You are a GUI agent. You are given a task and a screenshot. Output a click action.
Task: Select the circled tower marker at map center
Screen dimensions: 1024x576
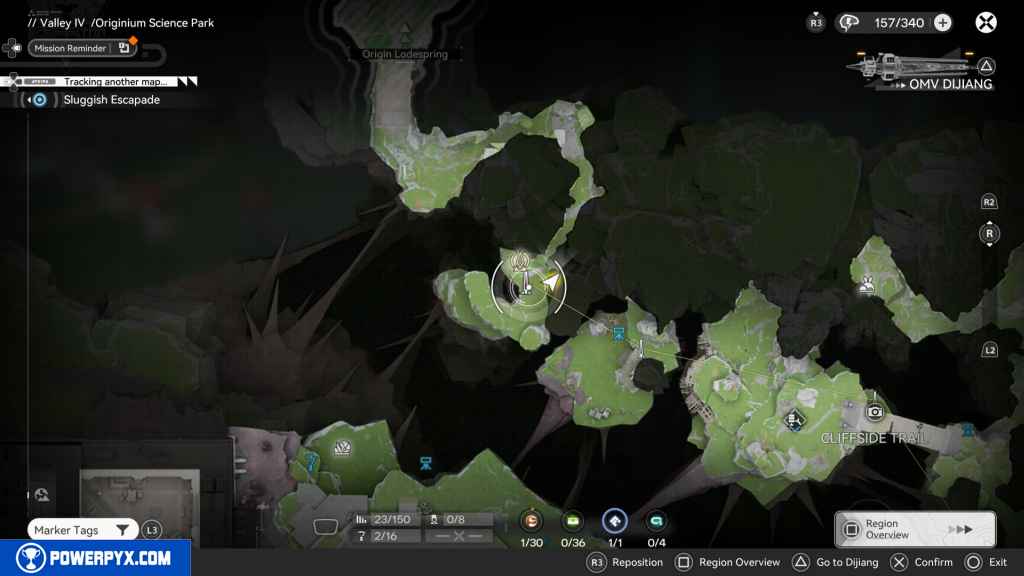519,284
